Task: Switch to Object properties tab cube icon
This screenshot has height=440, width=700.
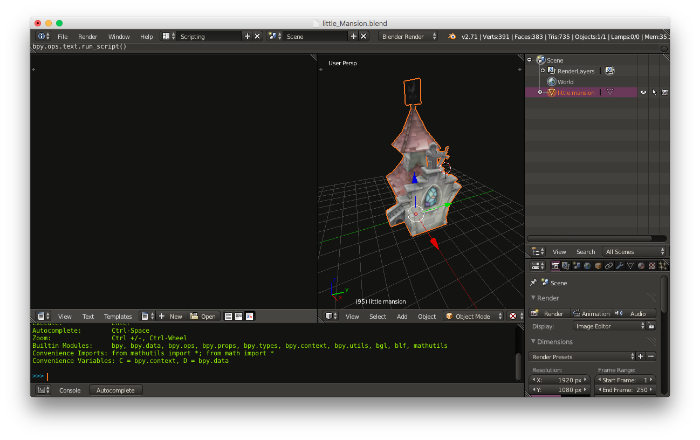Action: pyautogui.click(x=598, y=266)
